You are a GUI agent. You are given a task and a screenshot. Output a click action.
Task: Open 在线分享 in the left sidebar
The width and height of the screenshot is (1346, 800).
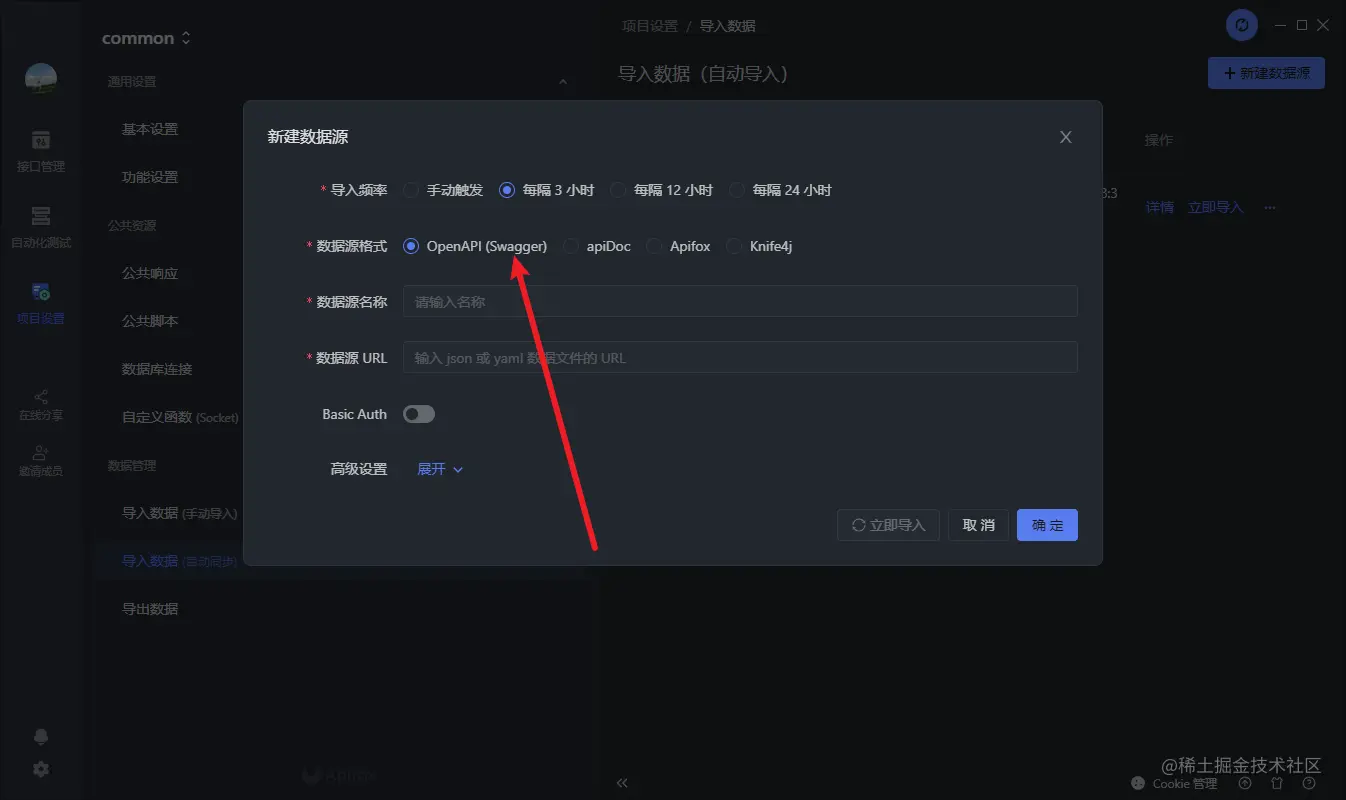(41, 404)
